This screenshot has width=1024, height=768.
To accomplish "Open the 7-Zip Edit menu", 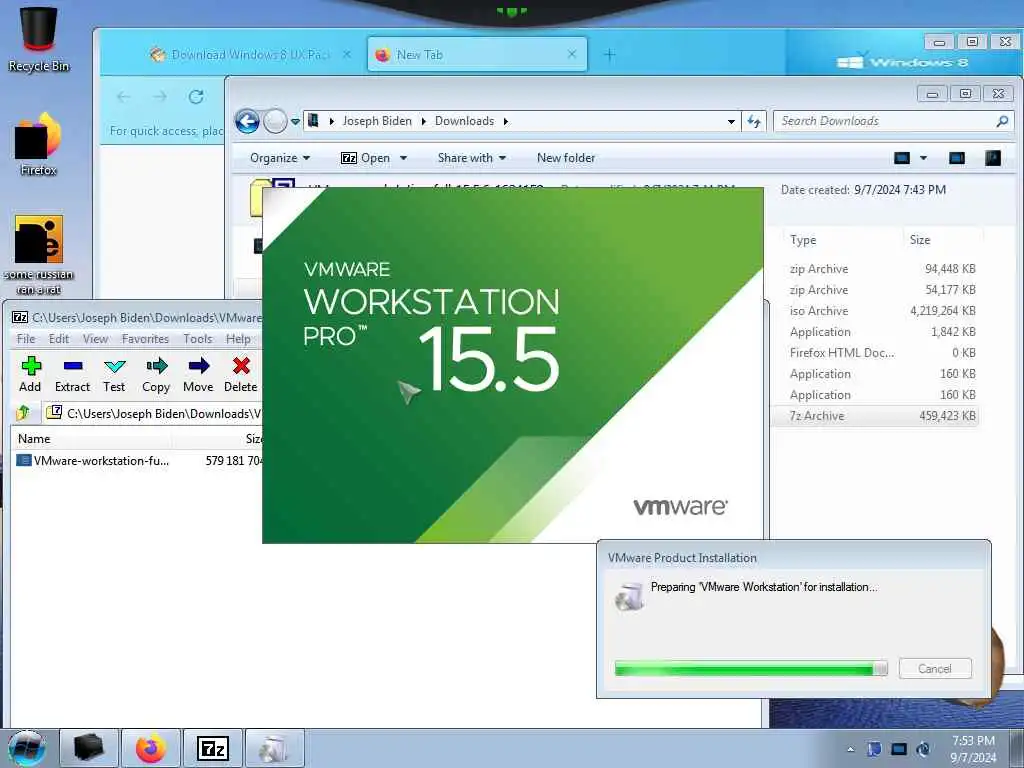I will [59, 338].
